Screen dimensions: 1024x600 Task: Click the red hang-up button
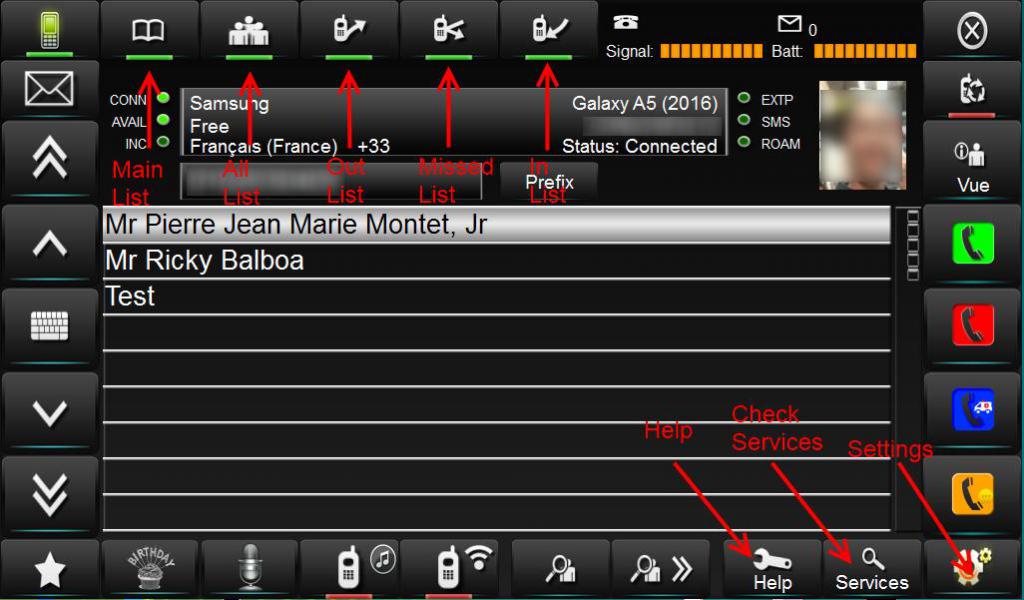click(x=972, y=325)
